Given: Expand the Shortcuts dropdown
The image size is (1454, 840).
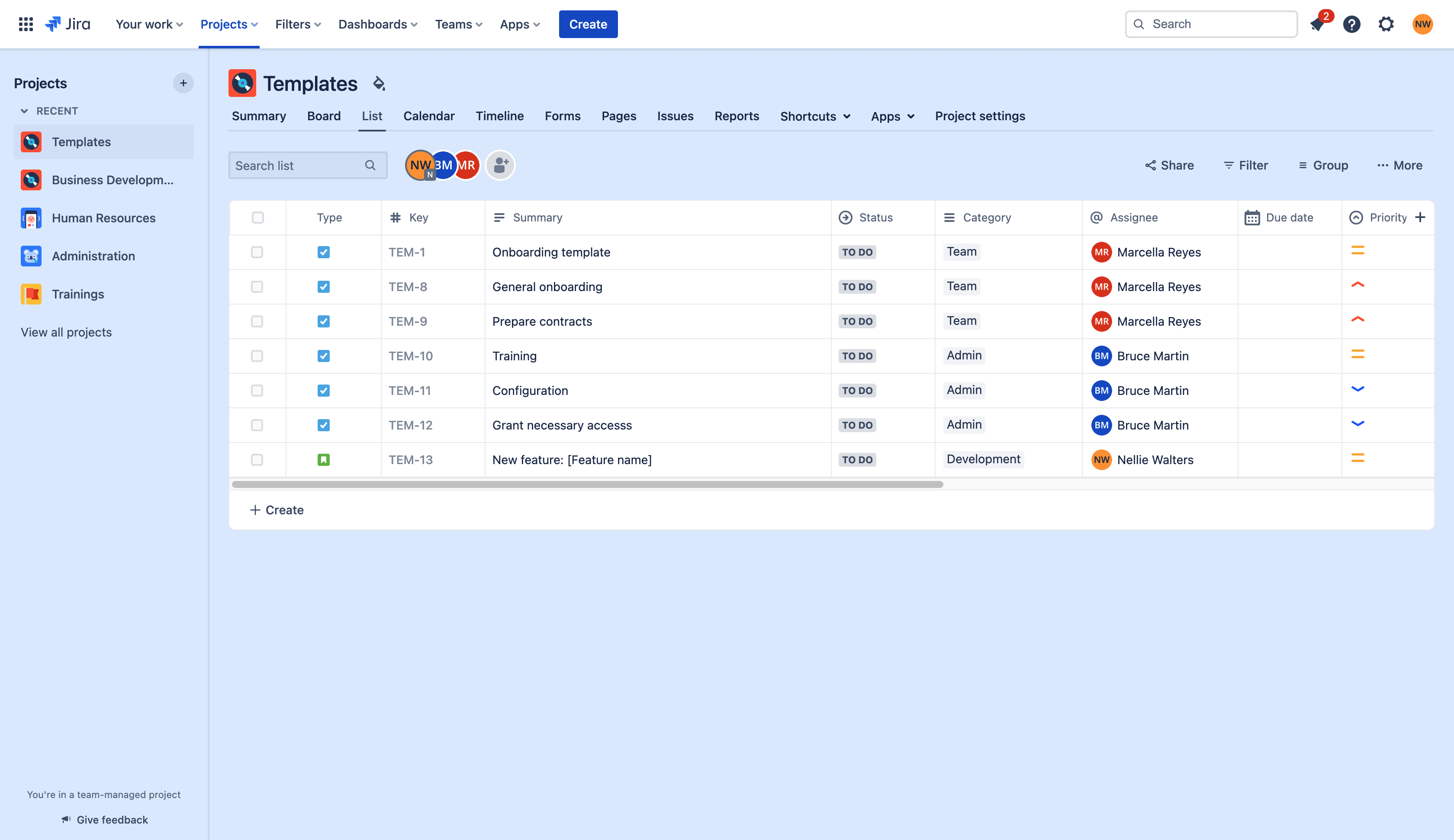Looking at the screenshot, I should point(815,116).
